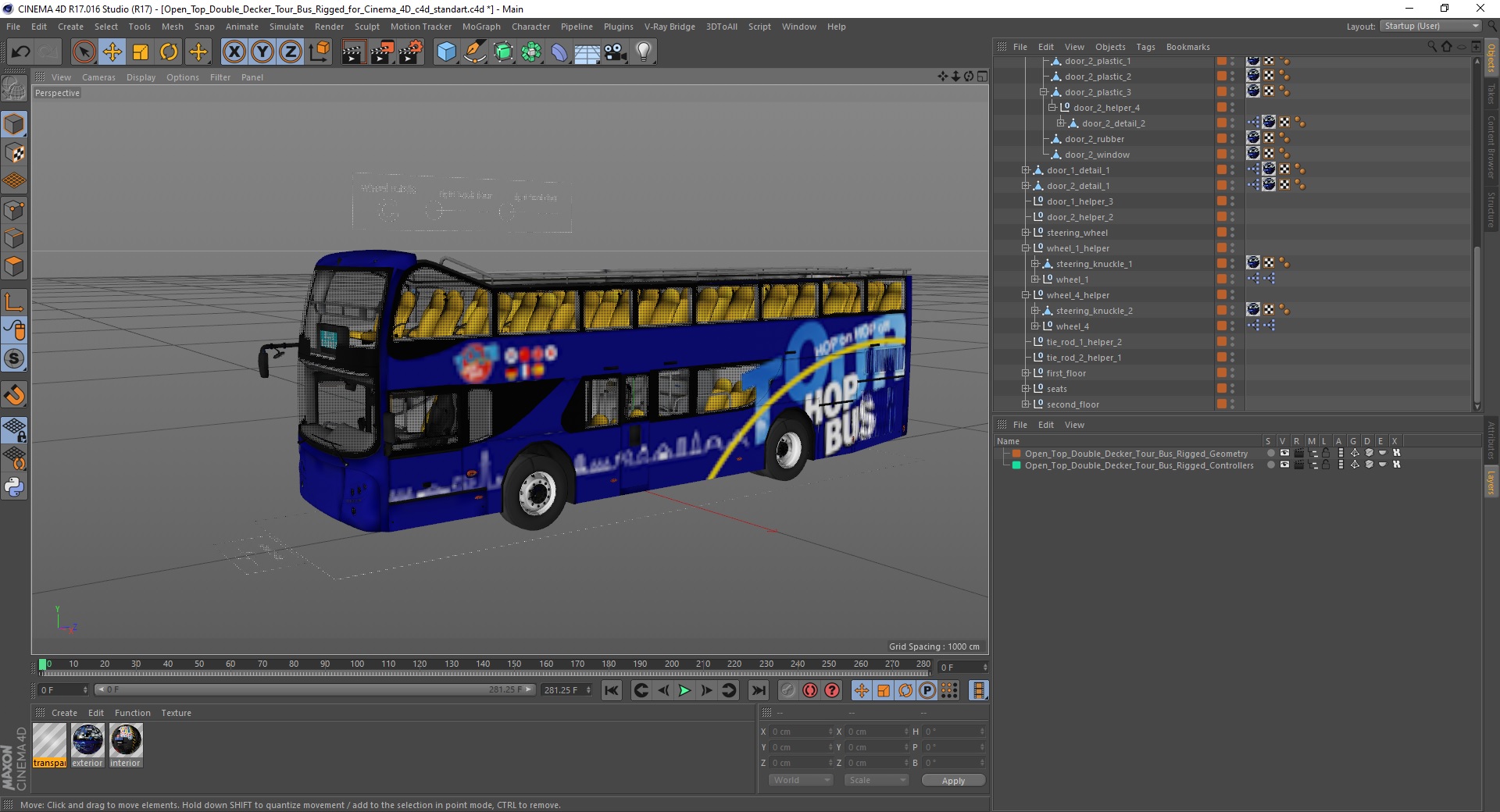Activate the Move tool in the toolbar
Viewport: 1500px width, 812px height.
tap(112, 52)
